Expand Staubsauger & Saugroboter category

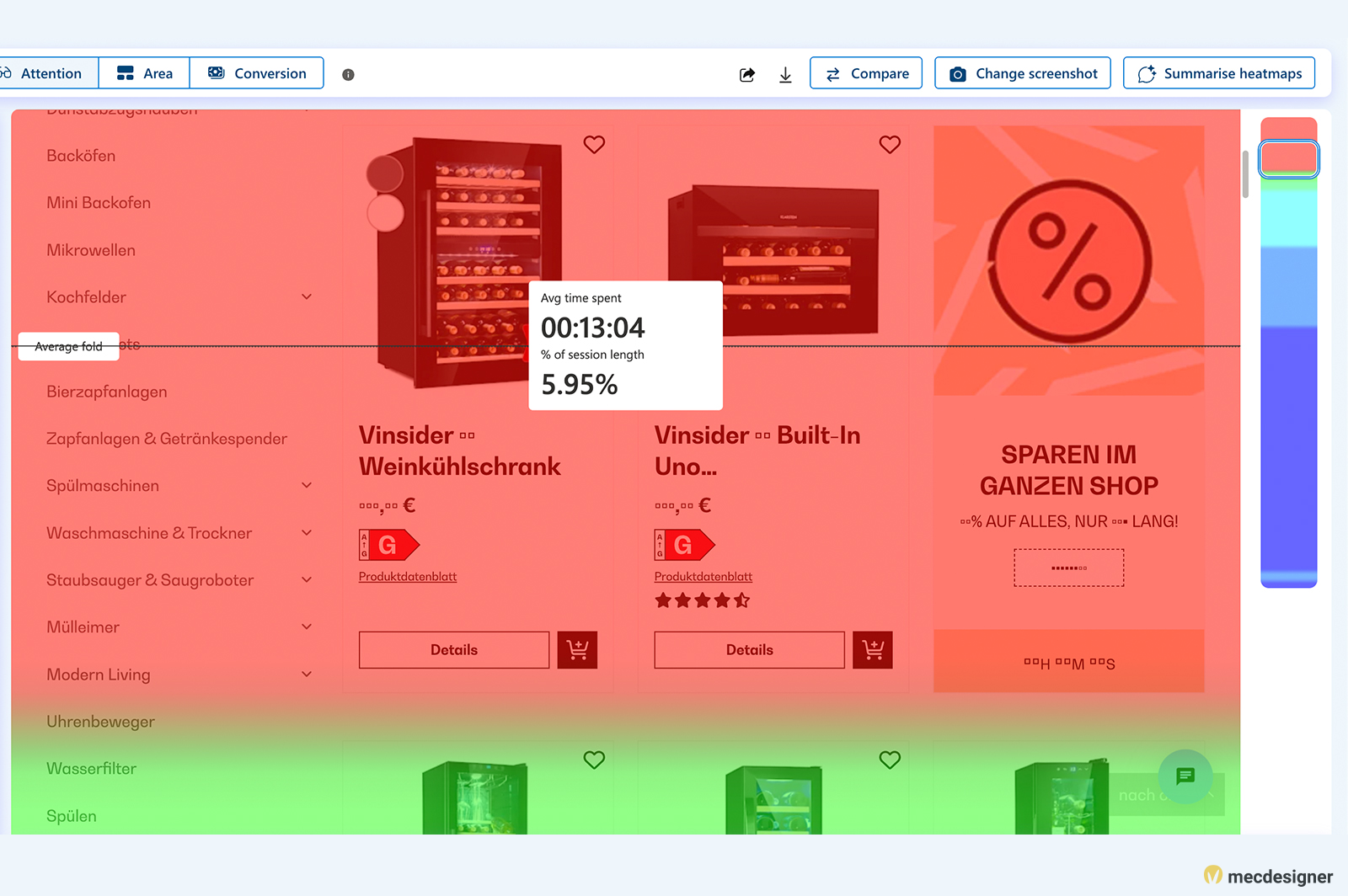point(307,580)
